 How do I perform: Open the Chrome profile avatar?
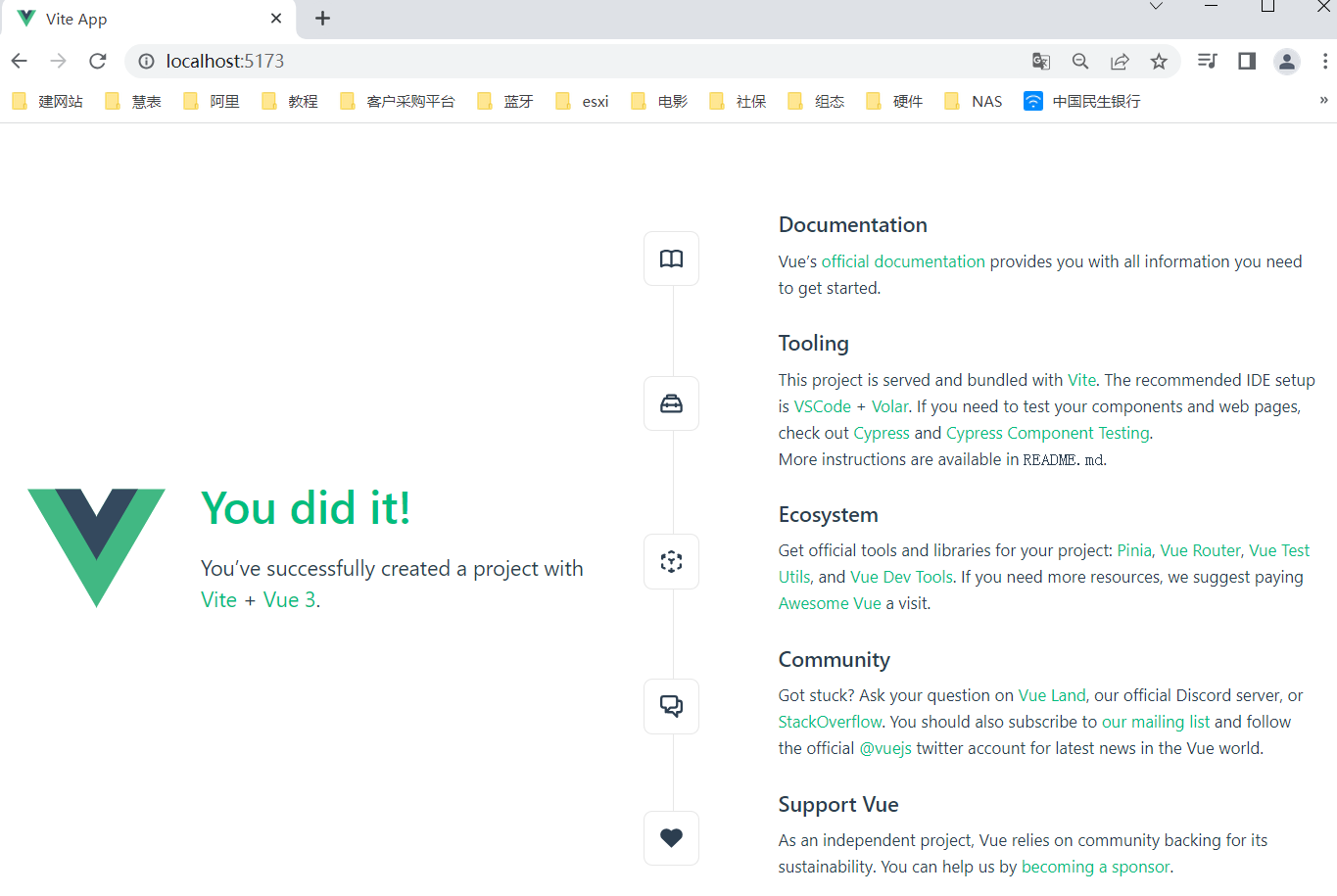(x=1287, y=61)
